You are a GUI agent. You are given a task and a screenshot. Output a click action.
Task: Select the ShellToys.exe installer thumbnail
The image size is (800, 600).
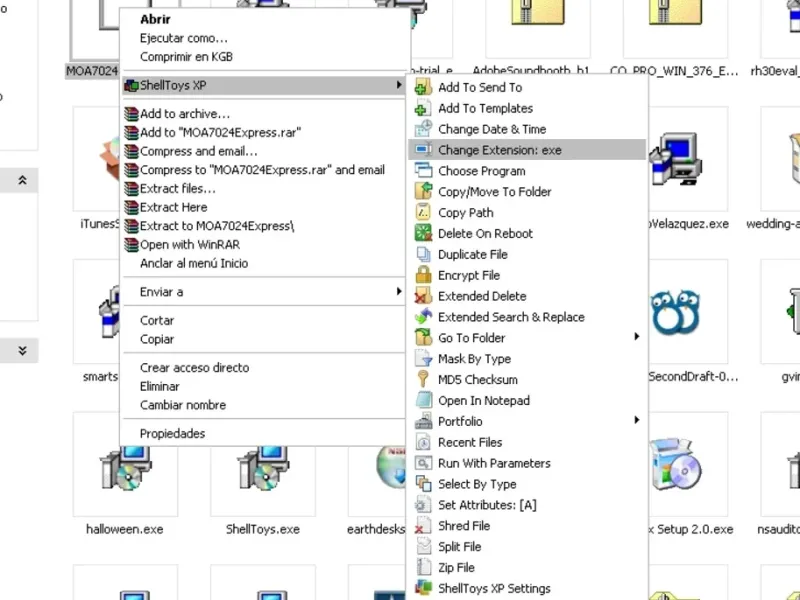[263, 468]
